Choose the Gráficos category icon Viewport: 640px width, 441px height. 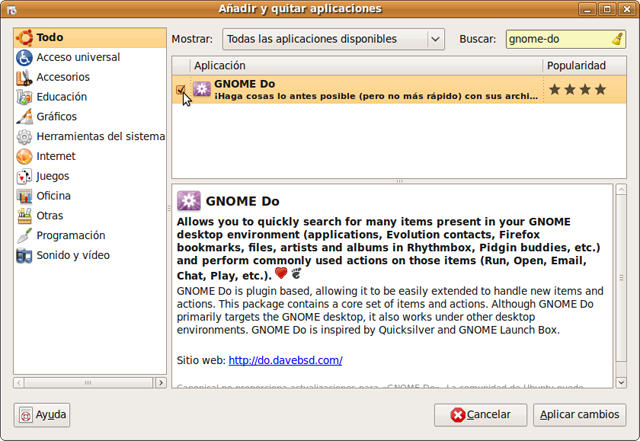[x=25, y=117]
